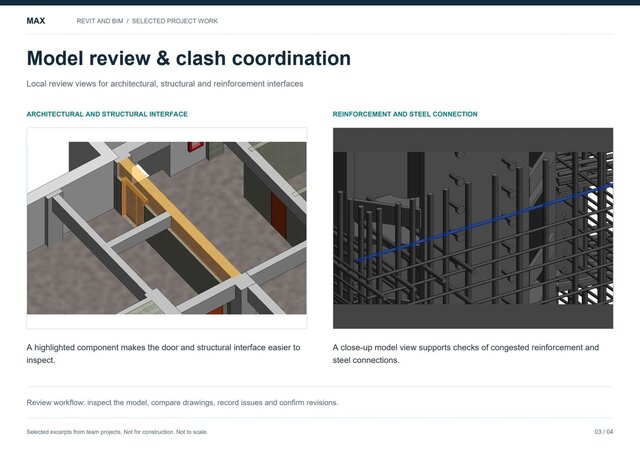The width and height of the screenshot is (640, 452).
Task: Click the 'REVIT AND BIM' breadcrumb text
Action: pos(100,21)
